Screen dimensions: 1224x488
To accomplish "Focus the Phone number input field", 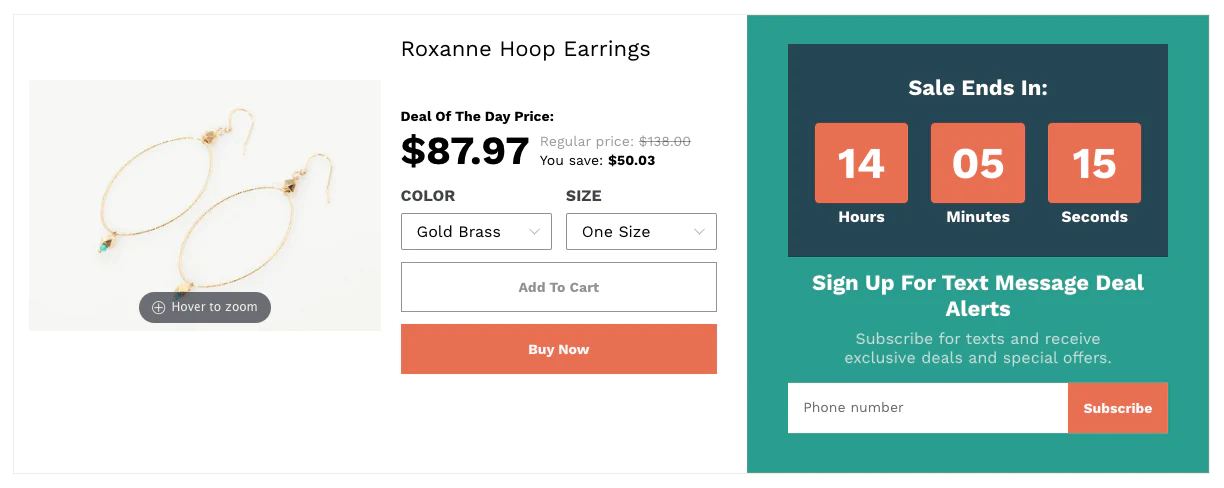I will coord(928,408).
